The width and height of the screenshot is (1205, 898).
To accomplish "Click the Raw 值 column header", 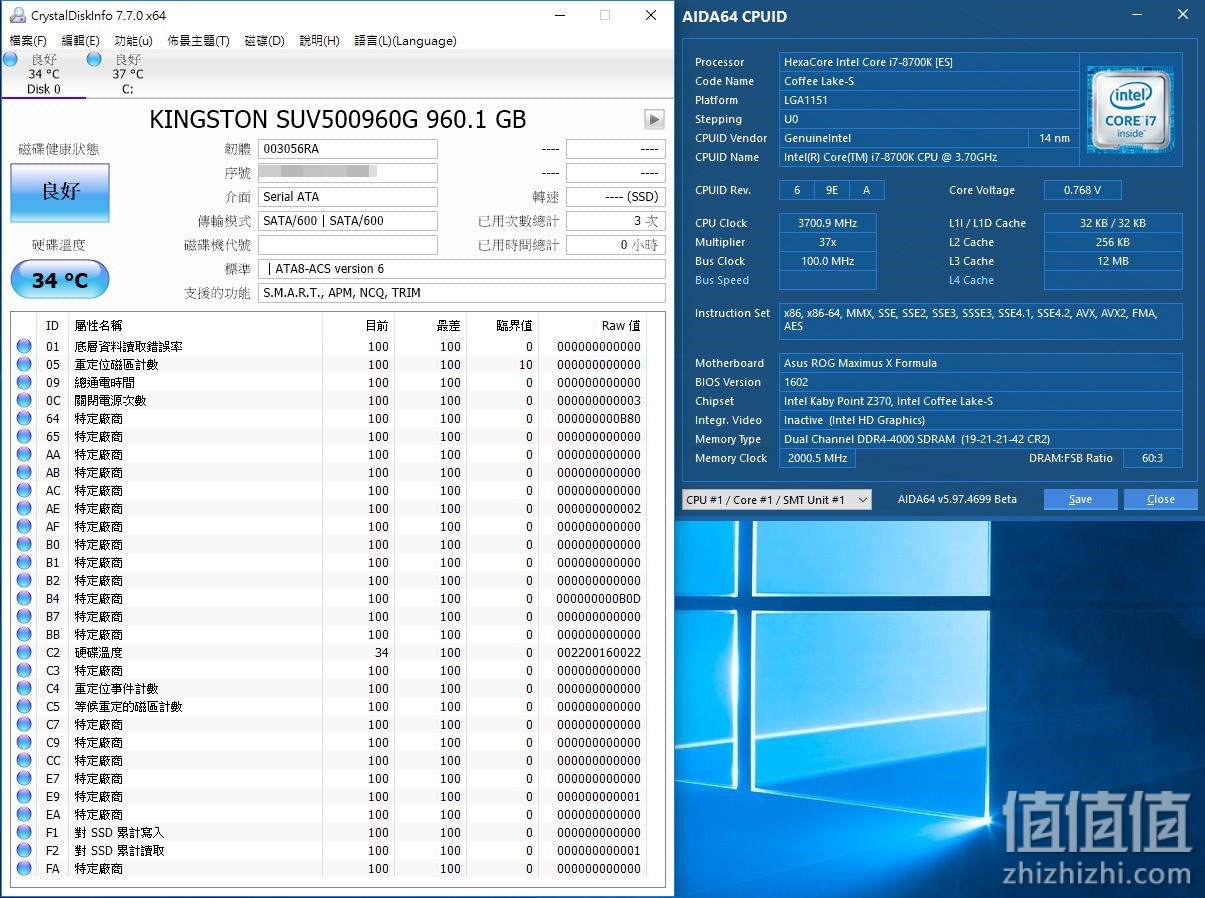I will (x=594, y=326).
